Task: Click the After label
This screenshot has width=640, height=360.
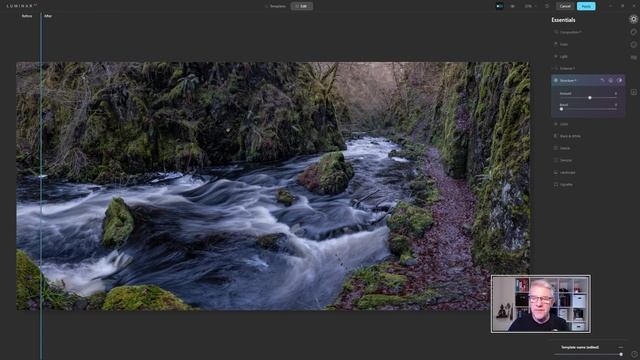Action: point(48,16)
